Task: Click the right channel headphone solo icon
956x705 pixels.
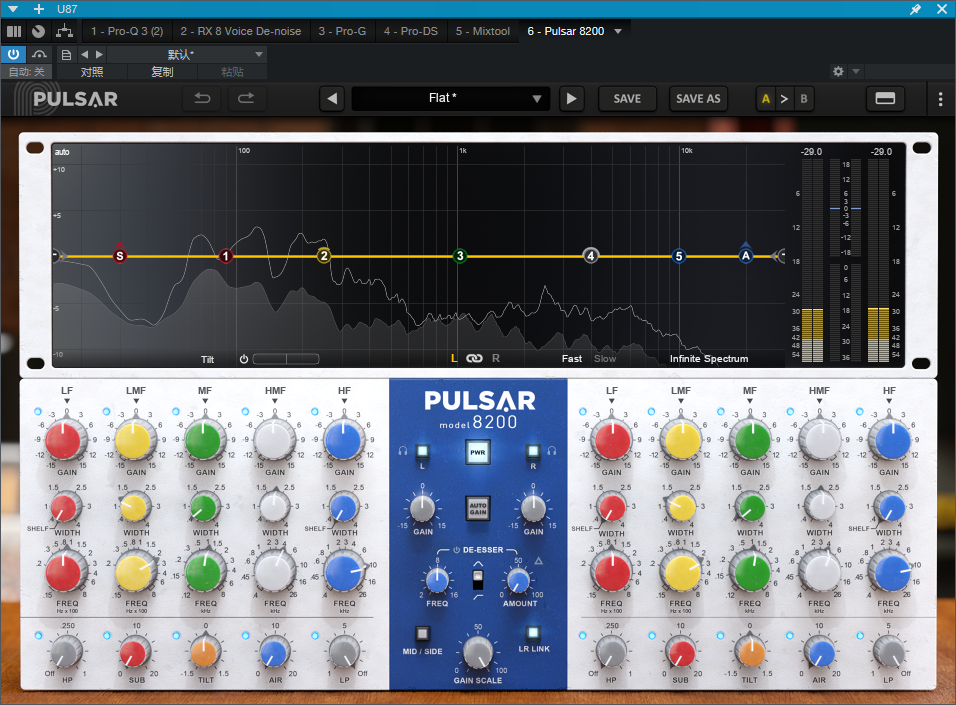Action: [x=552, y=451]
